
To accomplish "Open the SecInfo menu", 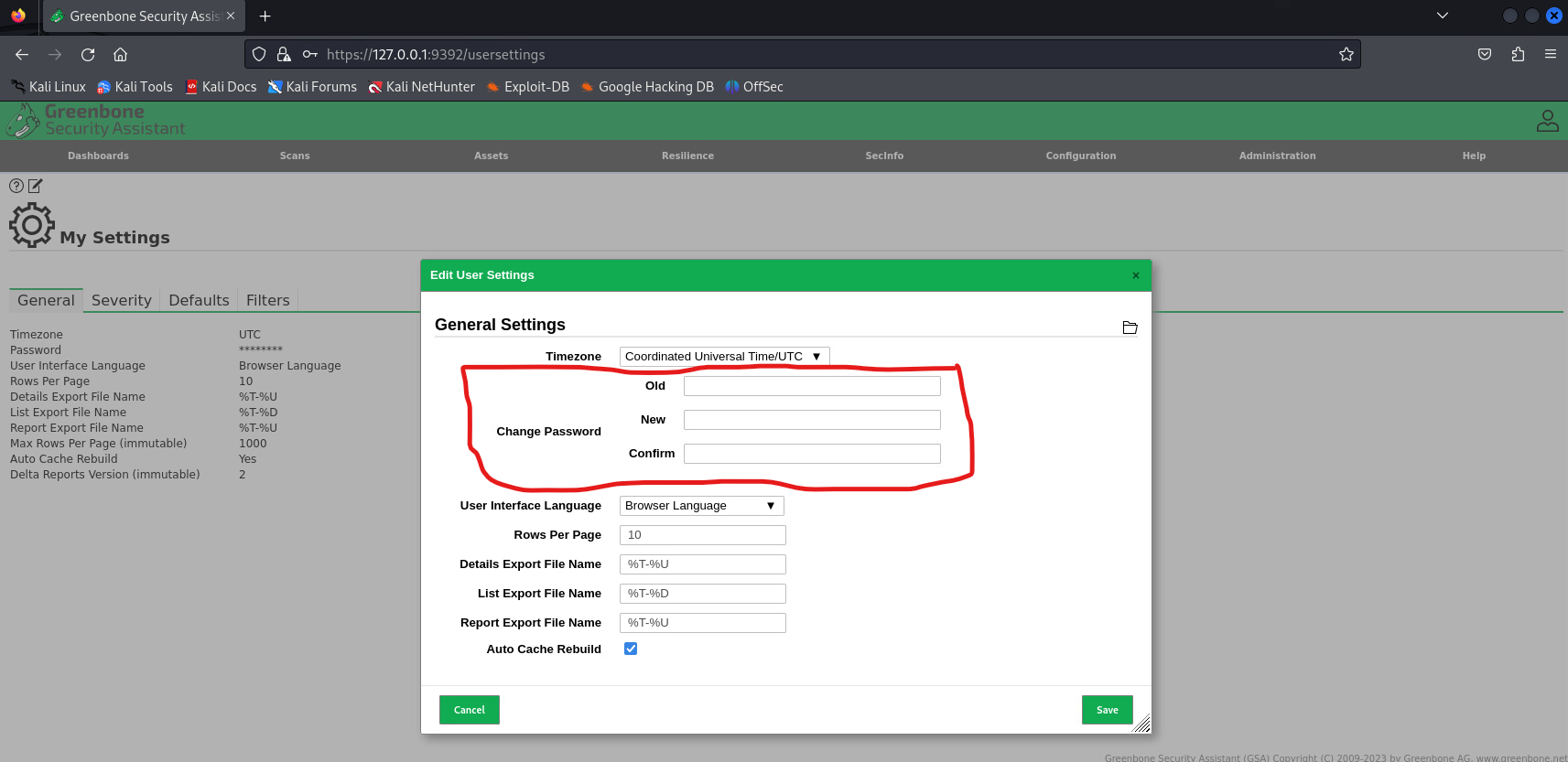I will click(x=884, y=156).
